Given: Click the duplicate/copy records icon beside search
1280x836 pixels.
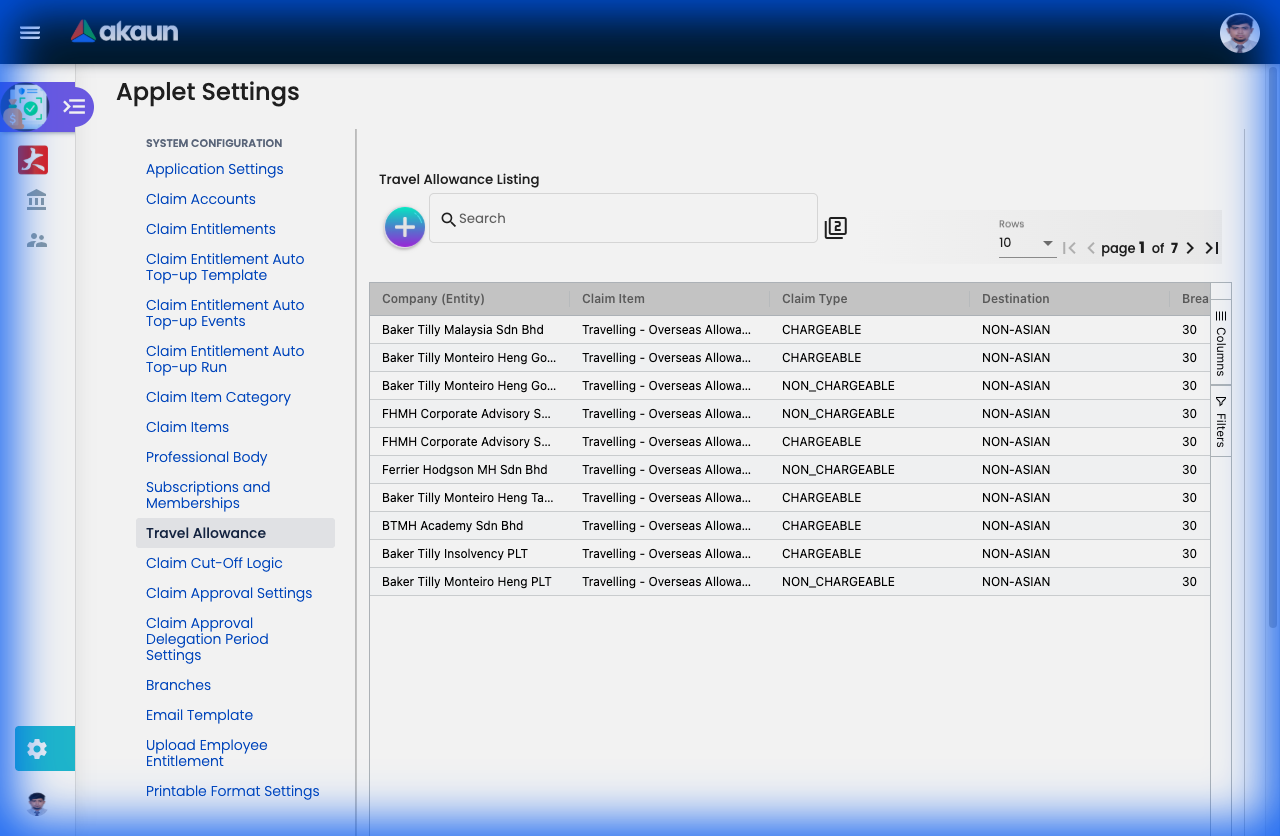Looking at the screenshot, I should [835, 228].
